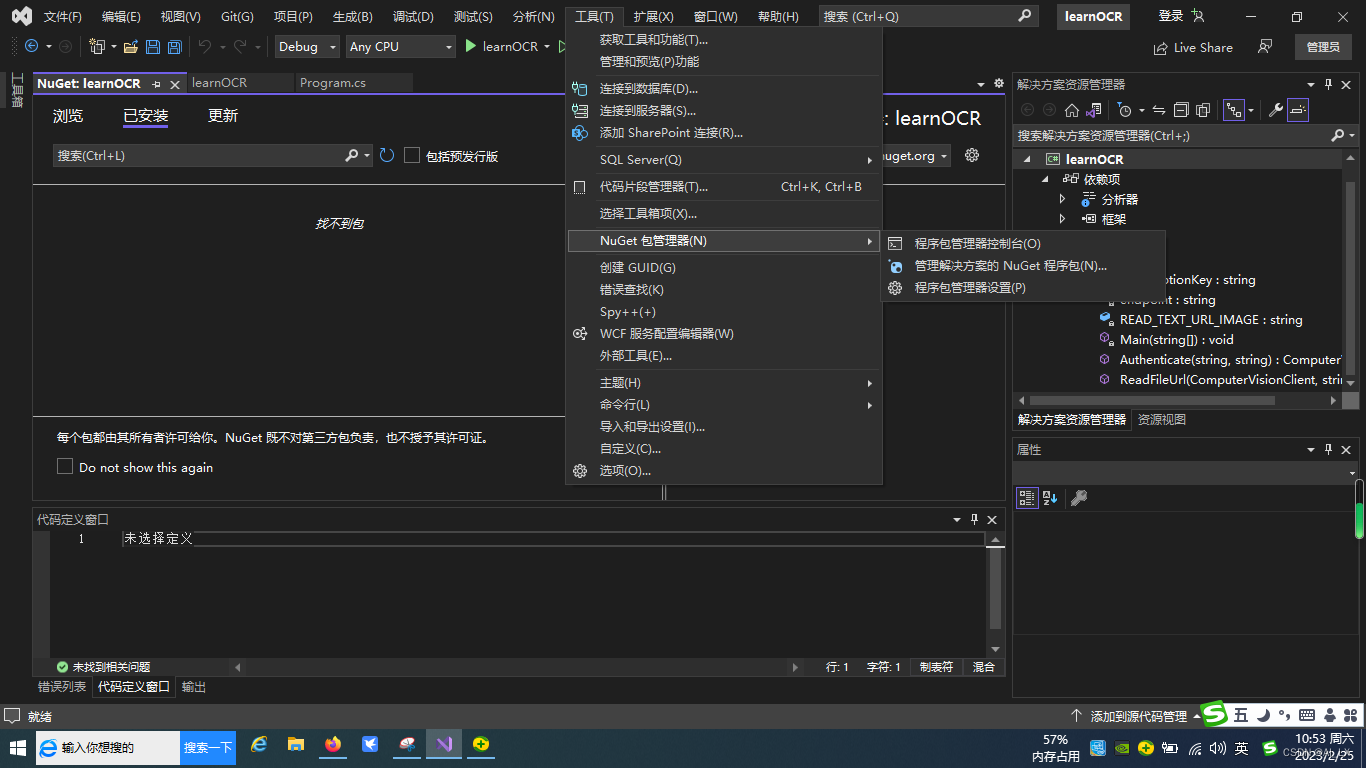Start debugging with green learnOCR play button
This screenshot has width=1366, height=768.
(501, 46)
